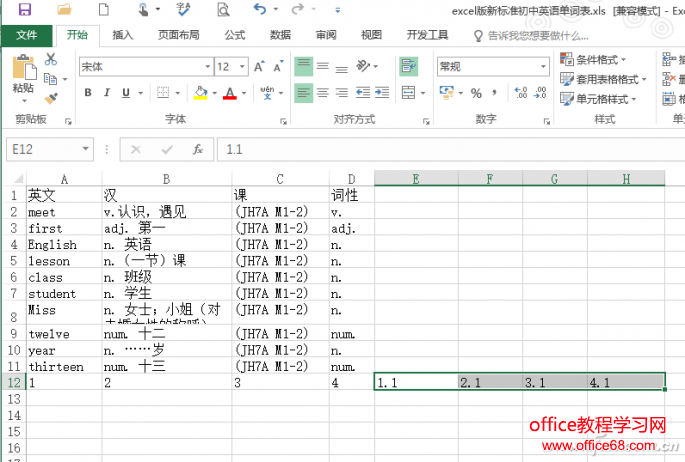Save the workbook with the floppy icon

pos(24,9)
